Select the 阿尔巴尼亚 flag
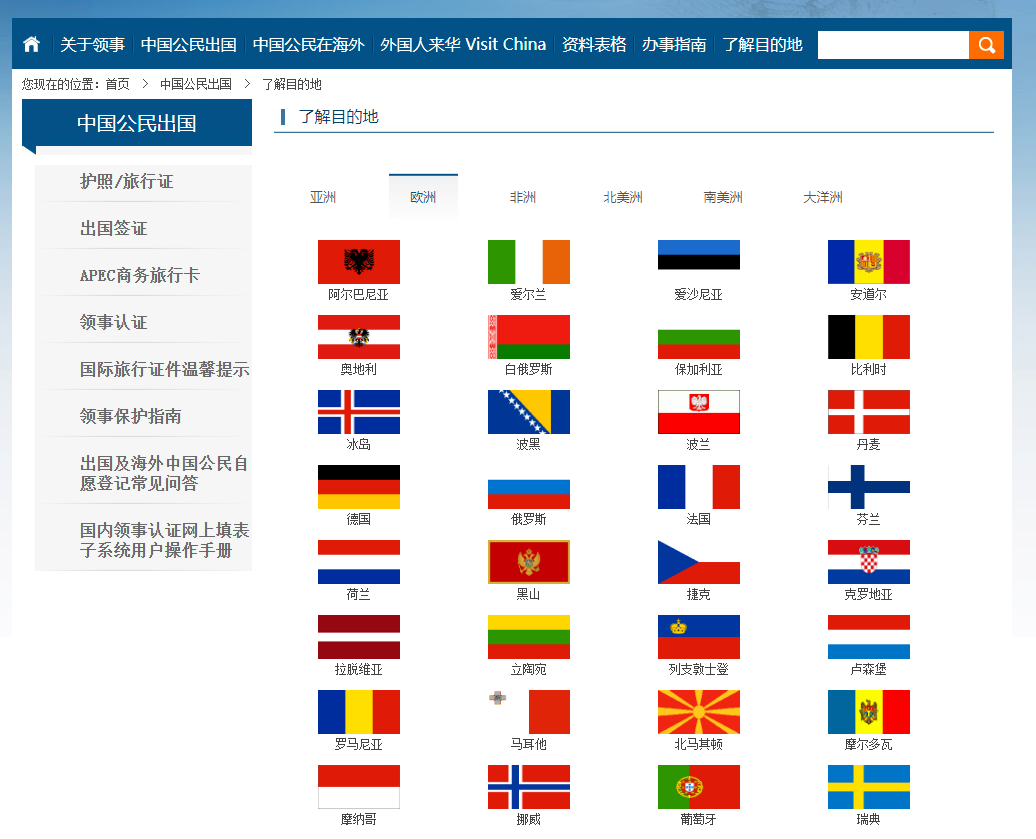Viewport: 1036px width, 839px height. pos(358,261)
